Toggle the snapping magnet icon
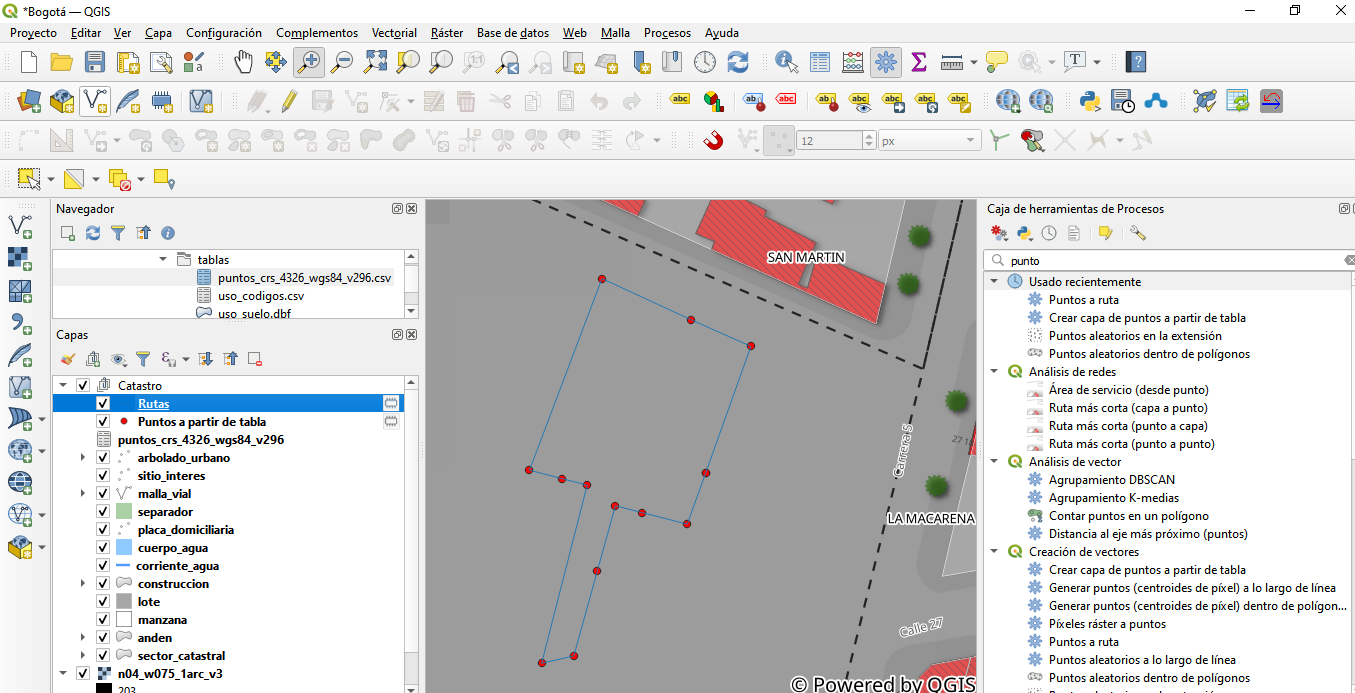1355x693 pixels. click(x=713, y=141)
